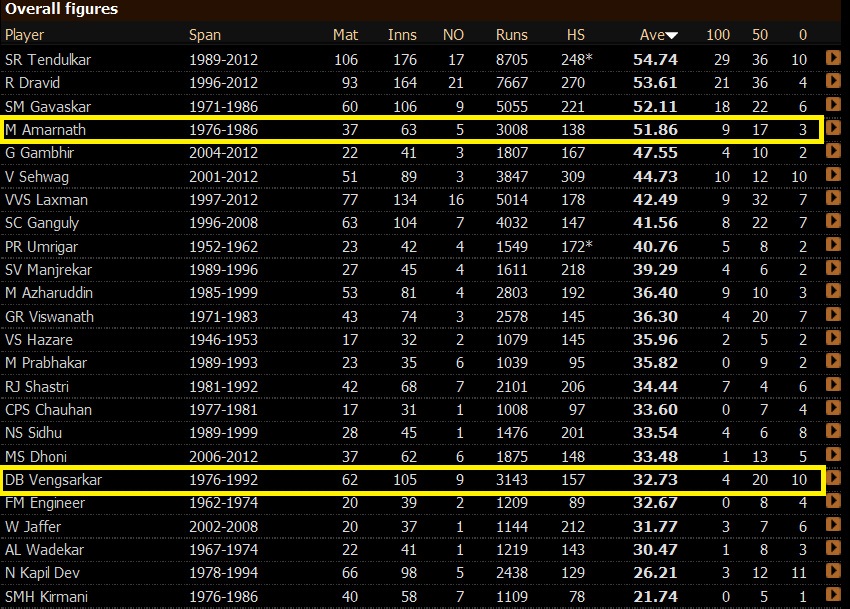Open V Sehwag player name
Image resolution: width=850 pixels, height=609 pixels.
pyautogui.click(x=37, y=176)
